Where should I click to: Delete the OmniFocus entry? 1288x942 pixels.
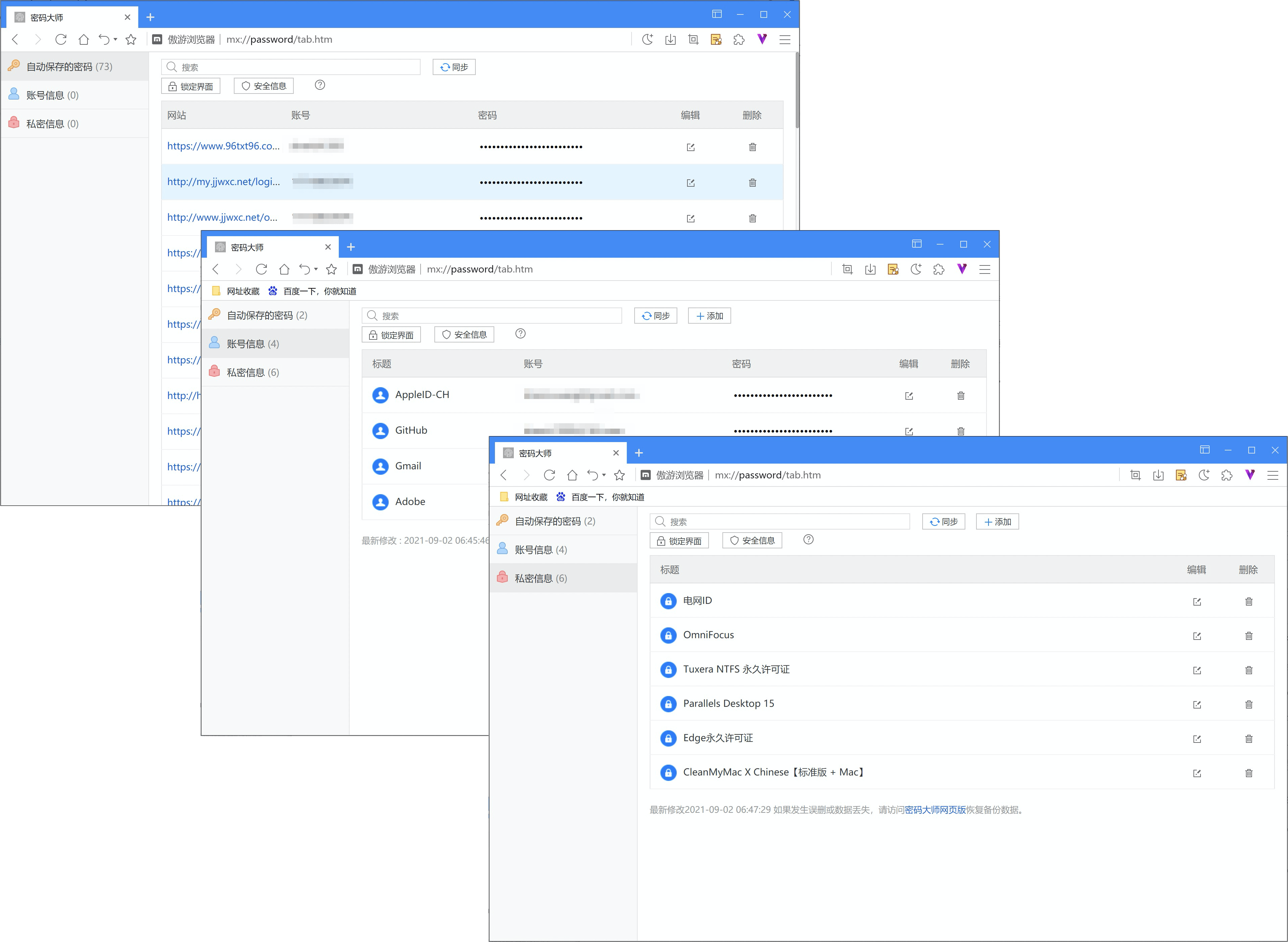[x=1249, y=636]
